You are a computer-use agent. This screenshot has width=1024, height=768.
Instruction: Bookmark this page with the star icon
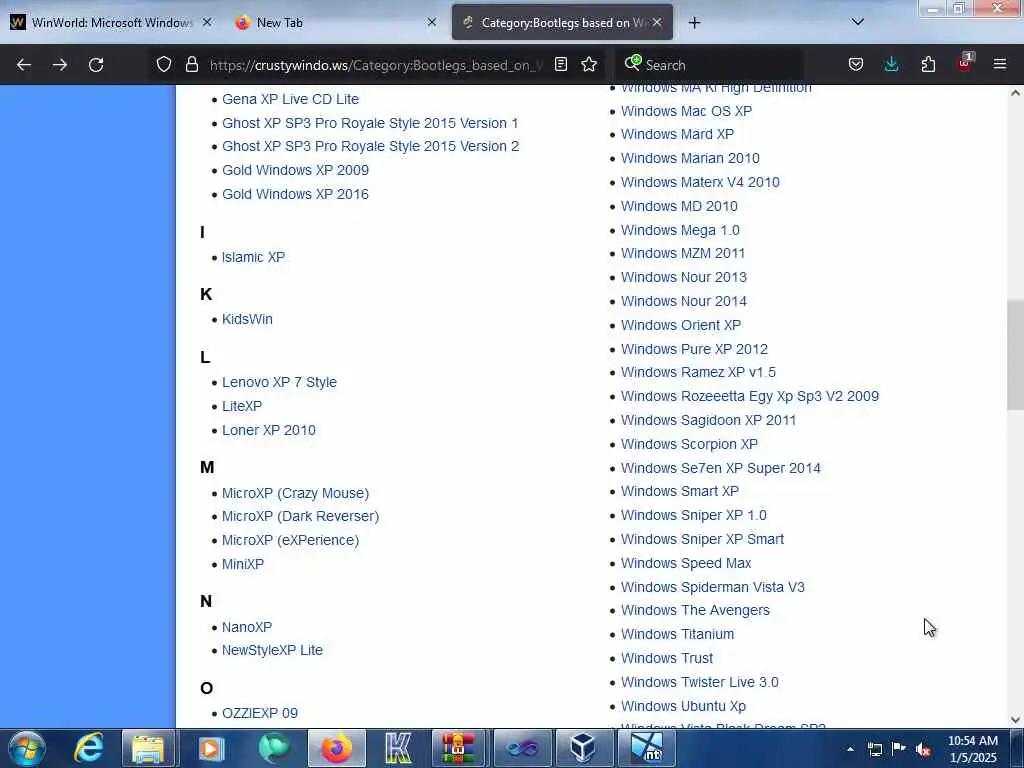coord(589,64)
